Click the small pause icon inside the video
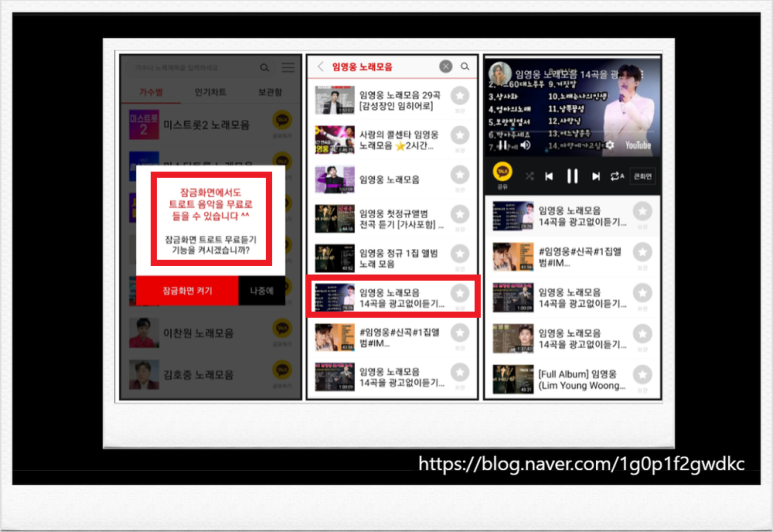The image size is (773, 532). tap(502, 145)
